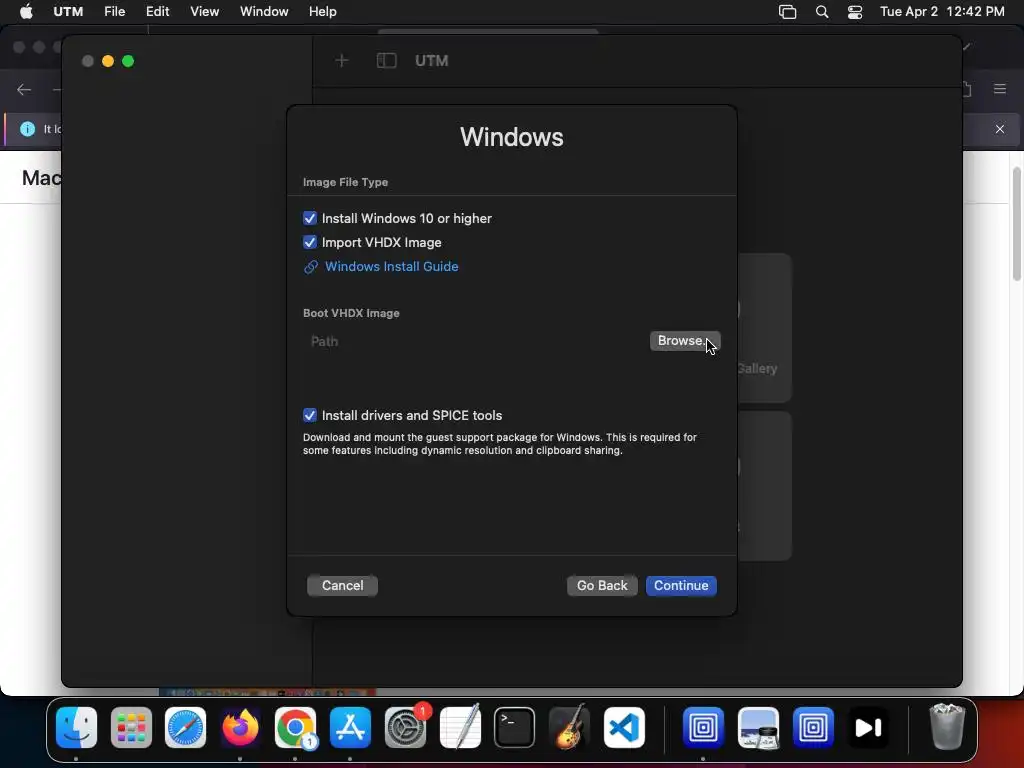Image resolution: width=1024 pixels, height=768 pixels.
Task: Open TextEdit from the Dock
Action: (460, 727)
